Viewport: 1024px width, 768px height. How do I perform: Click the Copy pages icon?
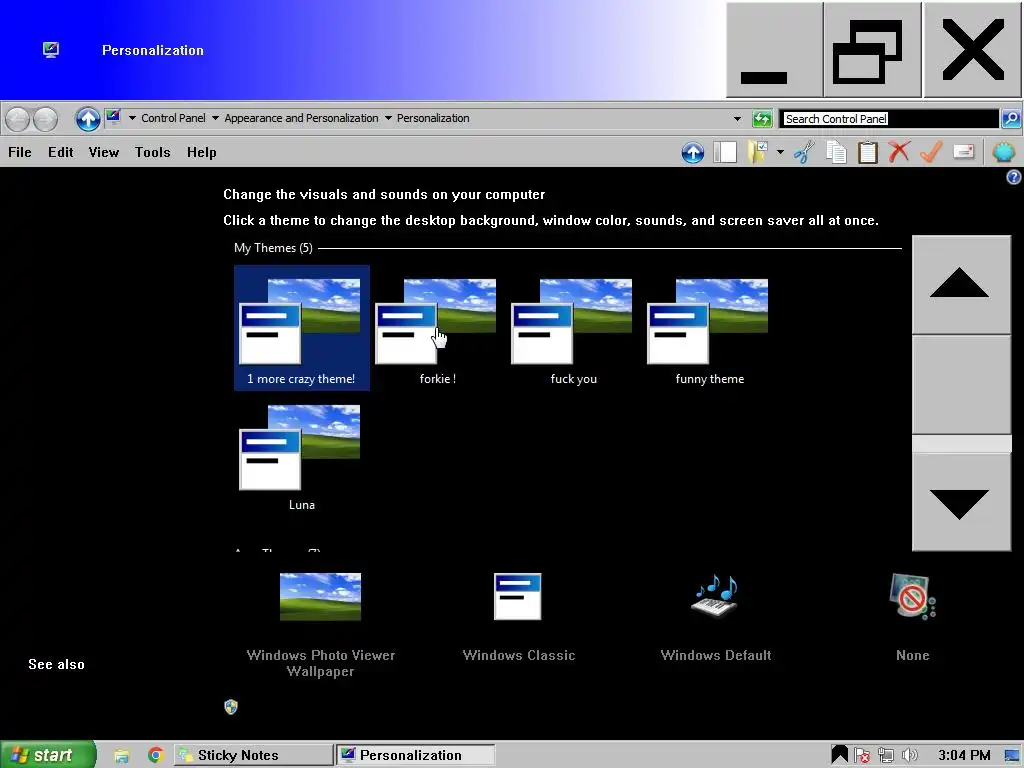pyautogui.click(x=836, y=152)
